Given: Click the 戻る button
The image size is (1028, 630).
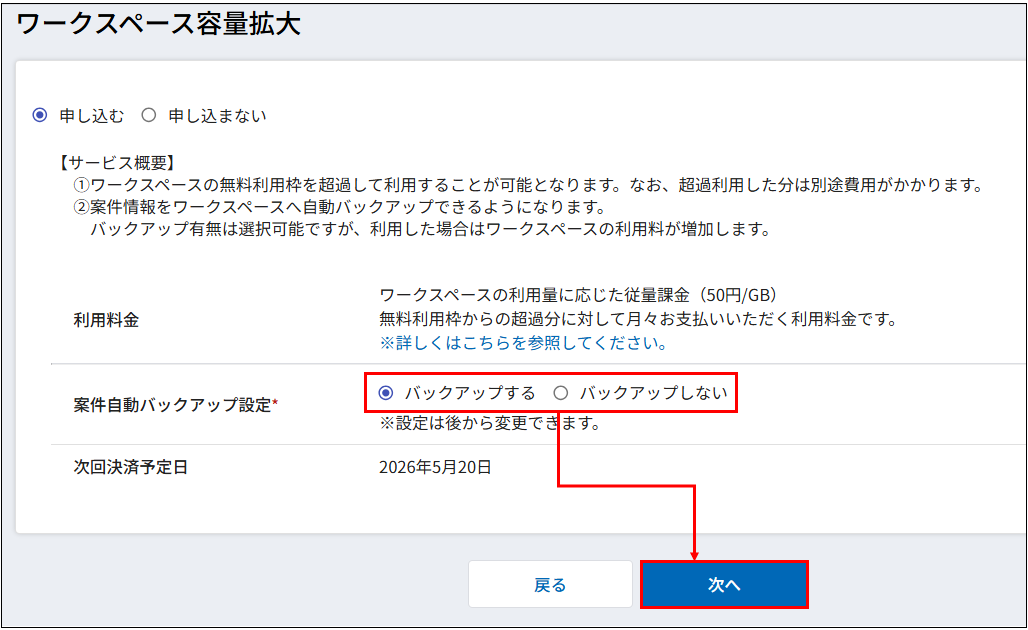Looking at the screenshot, I should tap(550, 585).
